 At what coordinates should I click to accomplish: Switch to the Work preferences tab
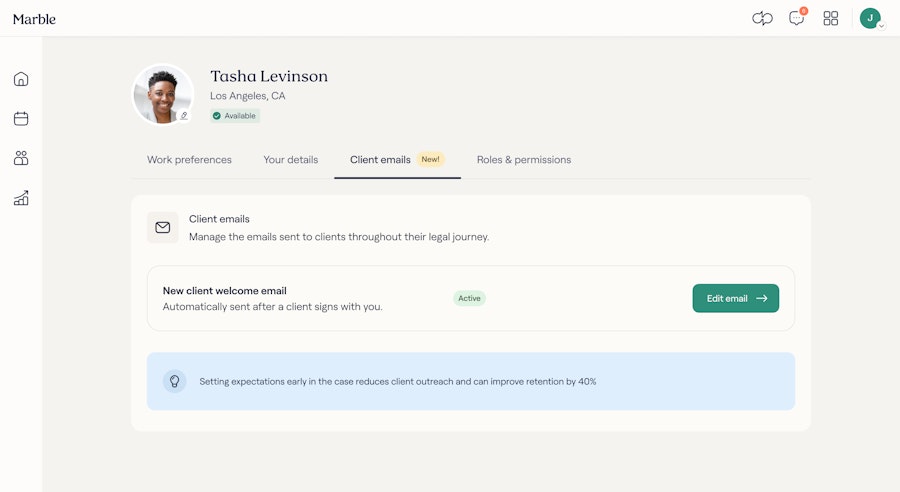pos(189,160)
